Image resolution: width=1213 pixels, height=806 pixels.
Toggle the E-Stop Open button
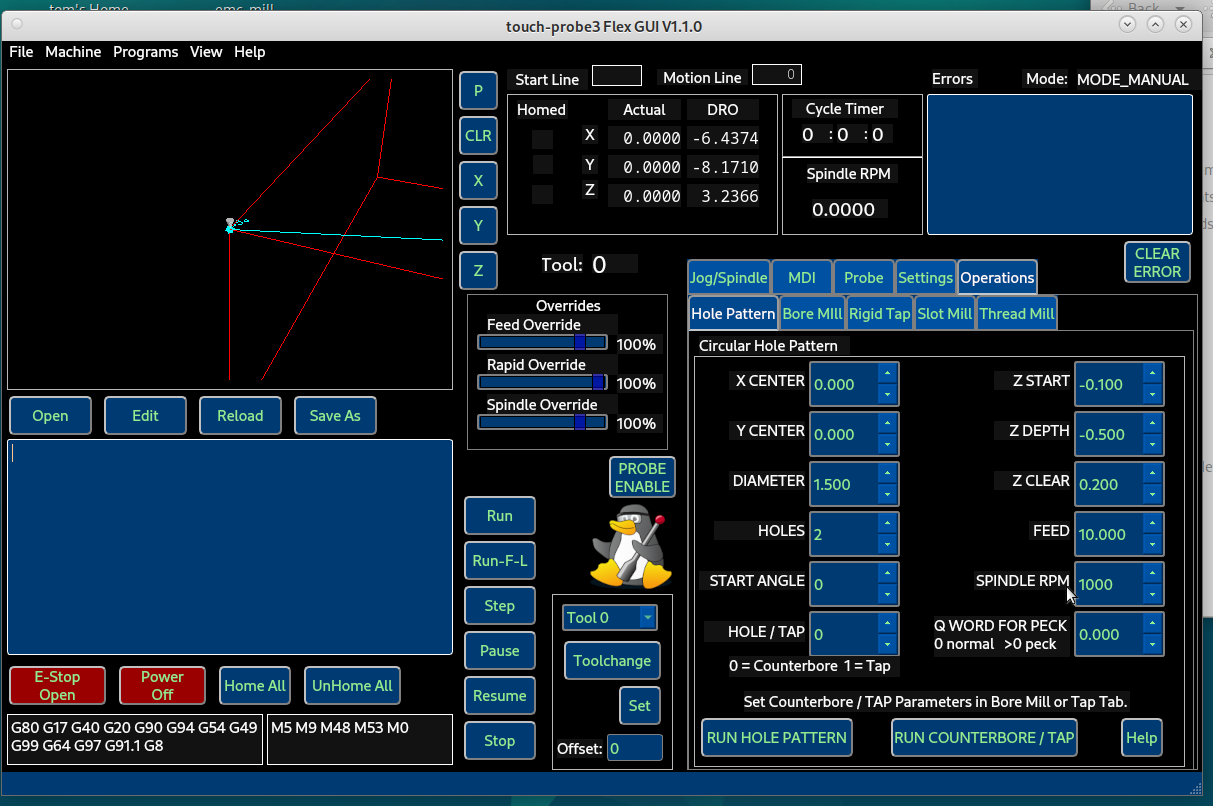tap(57, 686)
